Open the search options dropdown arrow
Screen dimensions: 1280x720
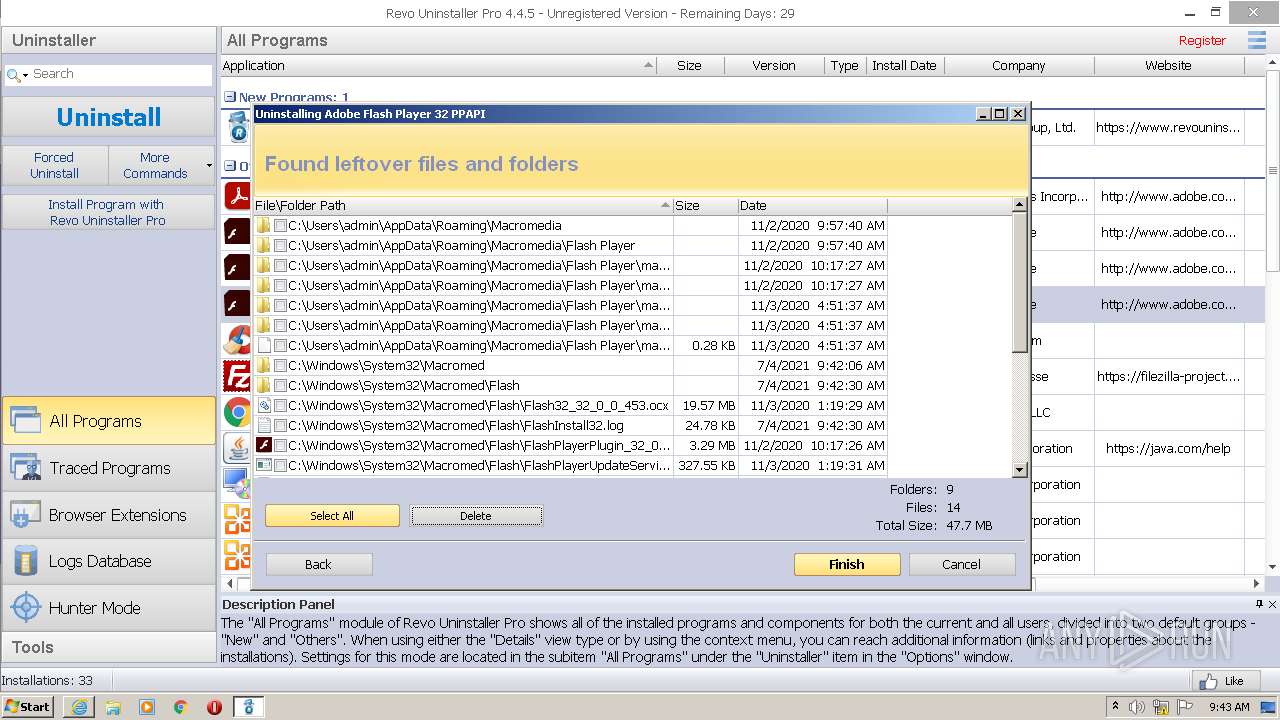click(x=26, y=75)
